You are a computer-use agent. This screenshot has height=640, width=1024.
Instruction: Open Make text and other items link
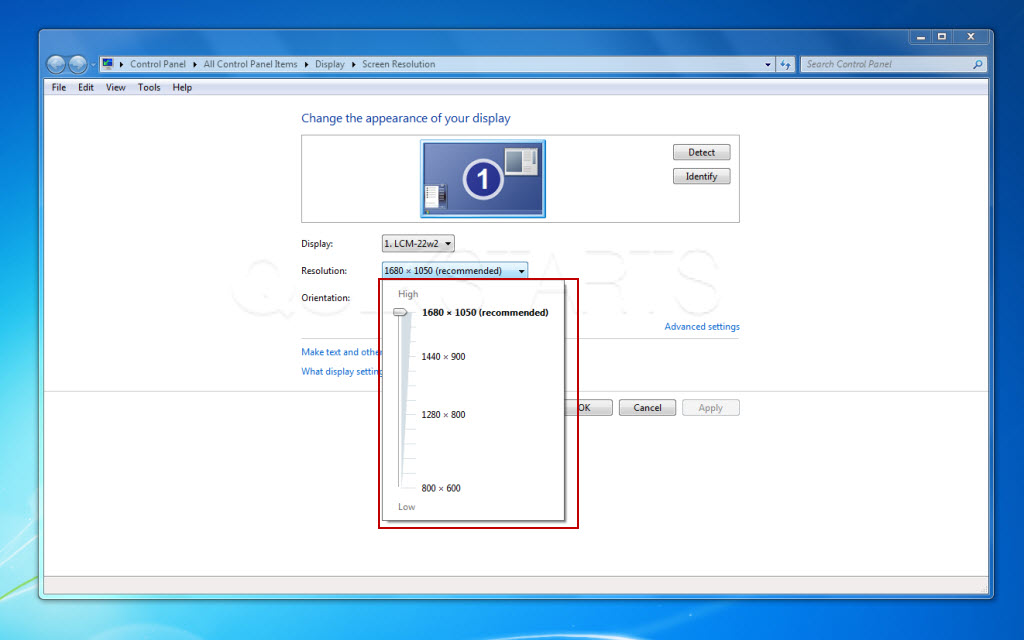pos(341,352)
